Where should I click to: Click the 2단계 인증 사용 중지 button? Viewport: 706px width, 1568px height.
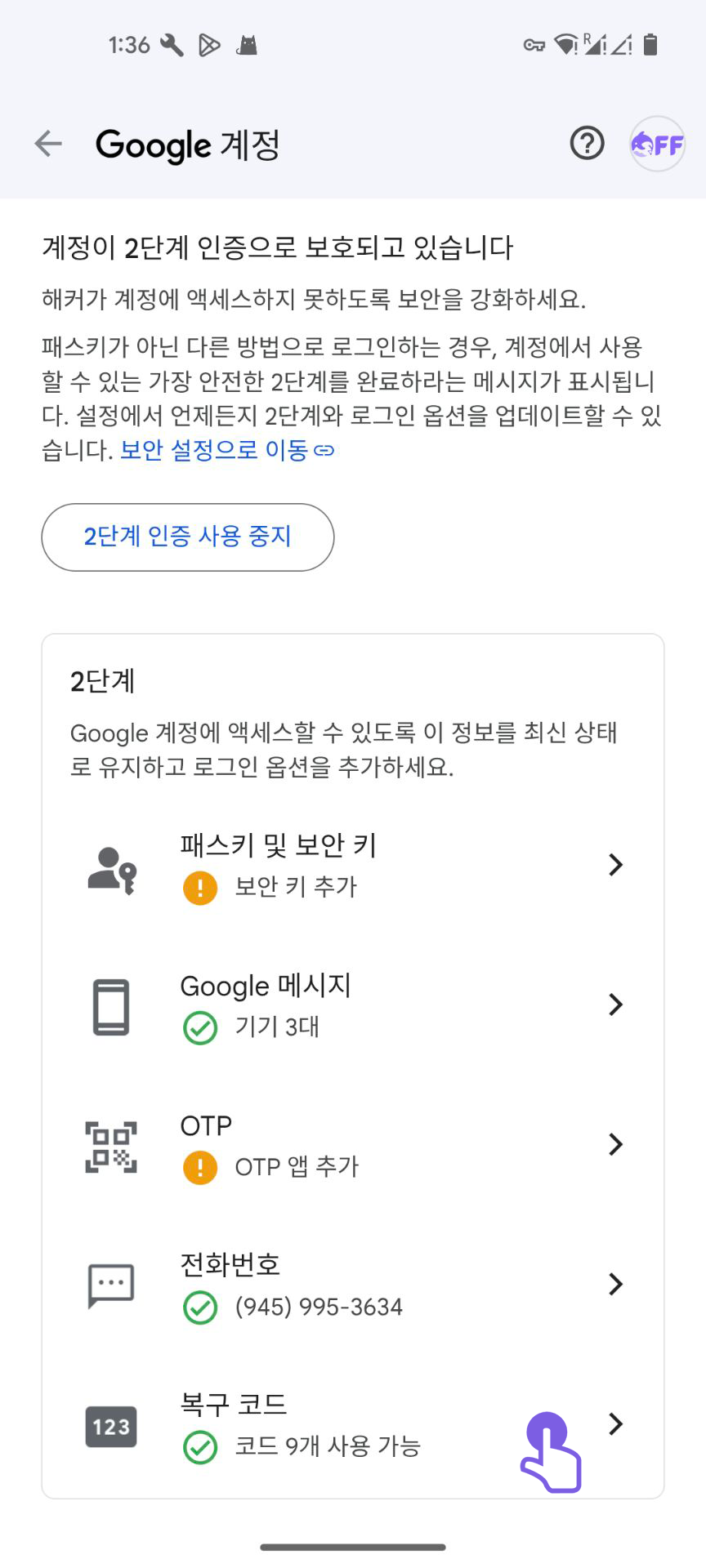tap(188, 537)
